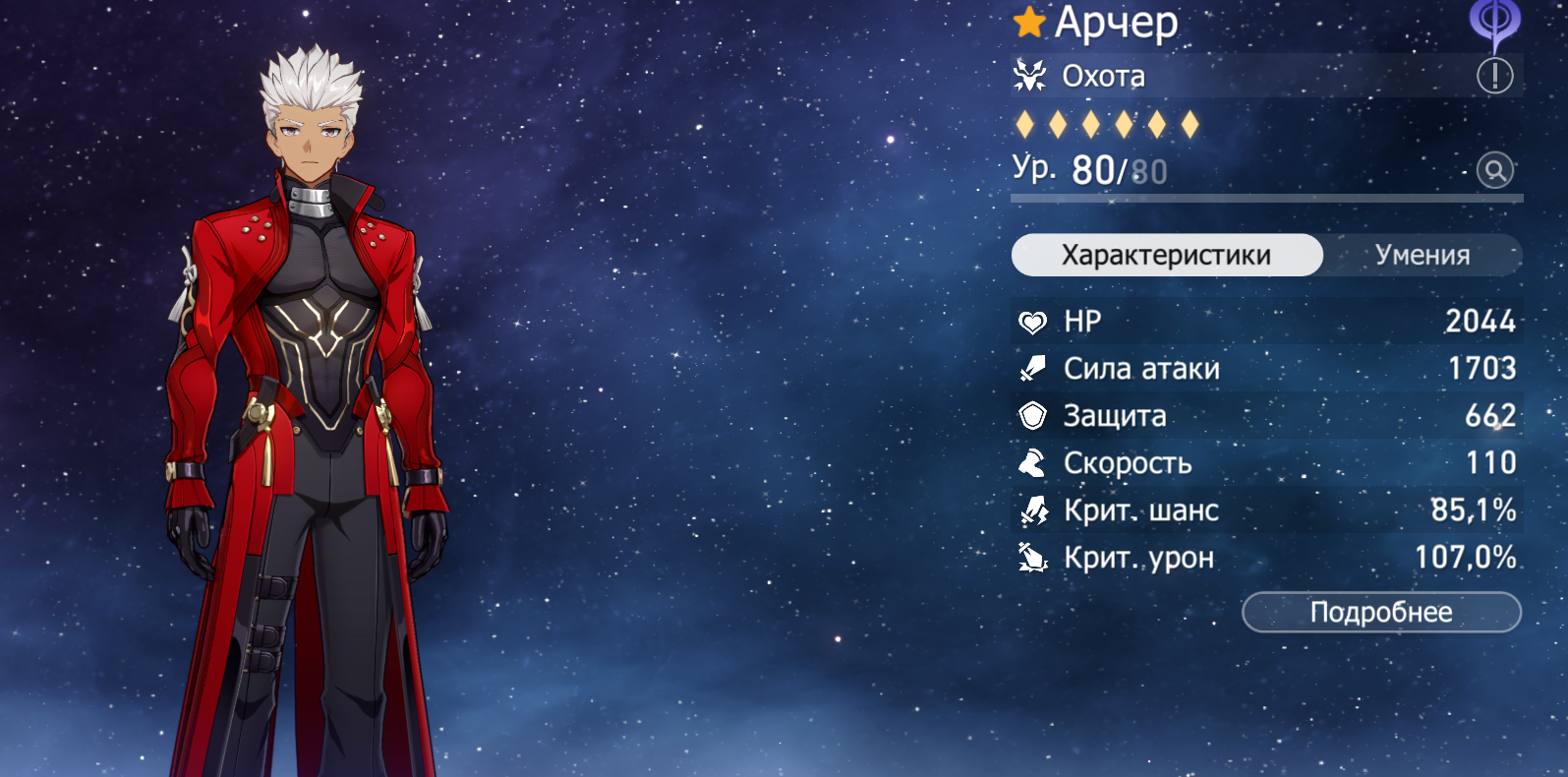The image size is (1568, 777).
Task: Click the magnifier icon next to level 80/80
Action: click(x=1494, y=170)
